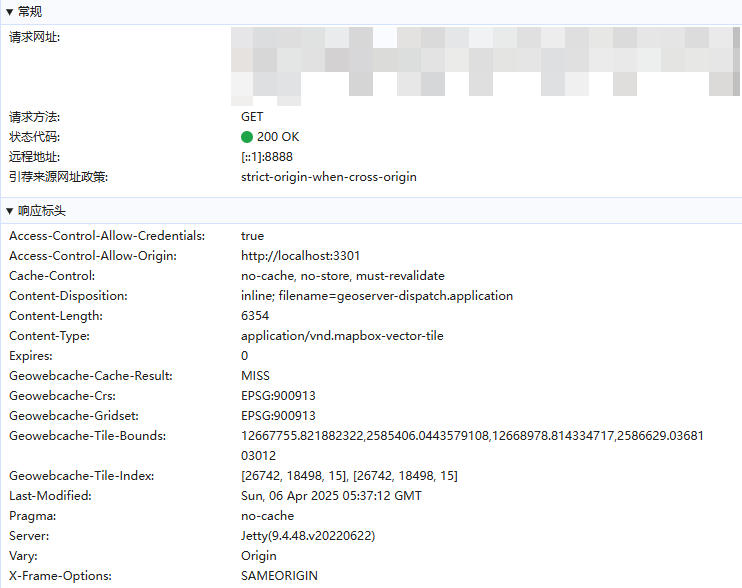Select the application/vnd.mapbox-vector-tile content type
This screenshot has width=742, height=588.
point(341,336)
